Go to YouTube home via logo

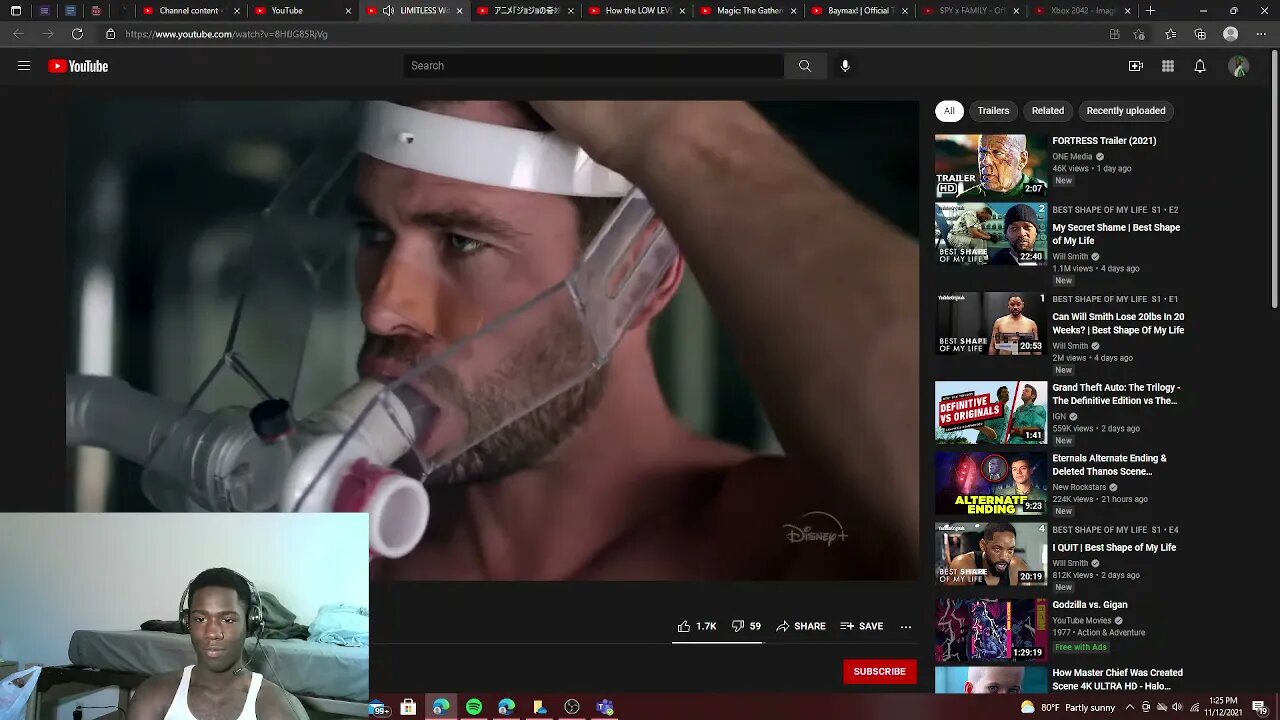pos(78,66)
